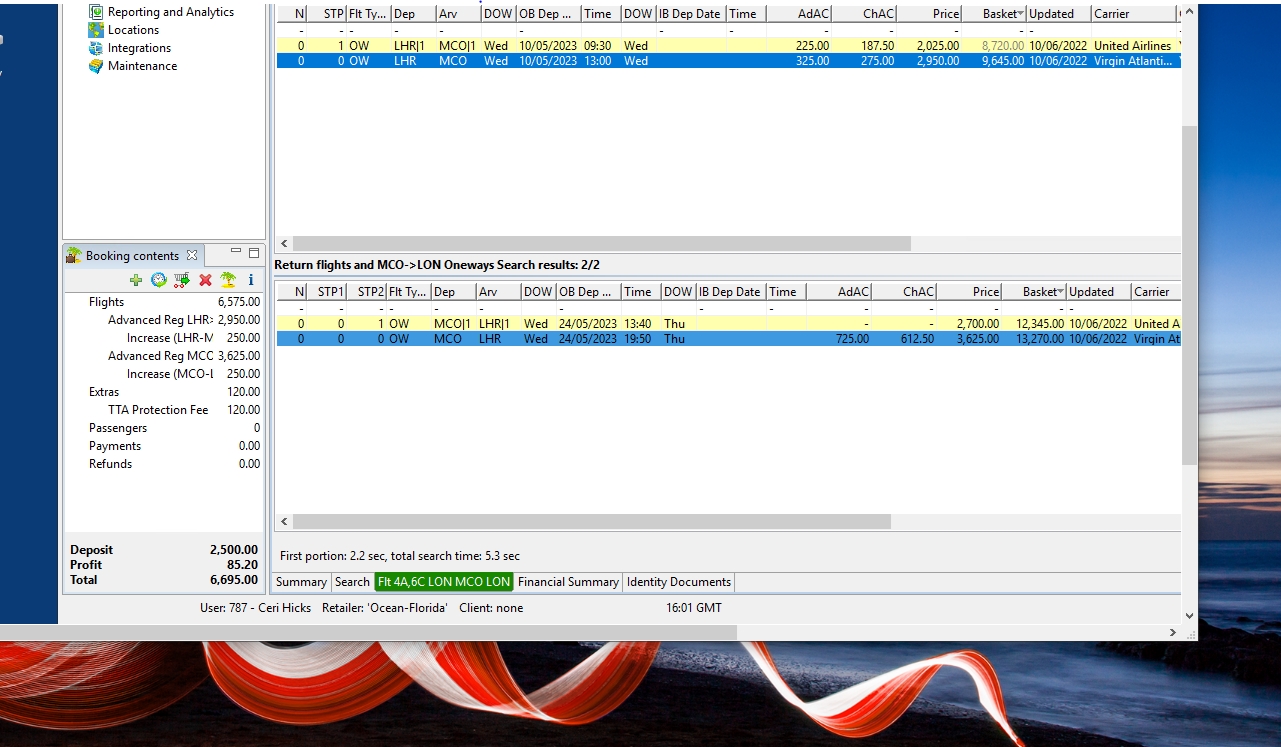The height and width of the screenshot is (747, 1281).
Task: Open the Identity Documents tab
Action: (679, 582)
